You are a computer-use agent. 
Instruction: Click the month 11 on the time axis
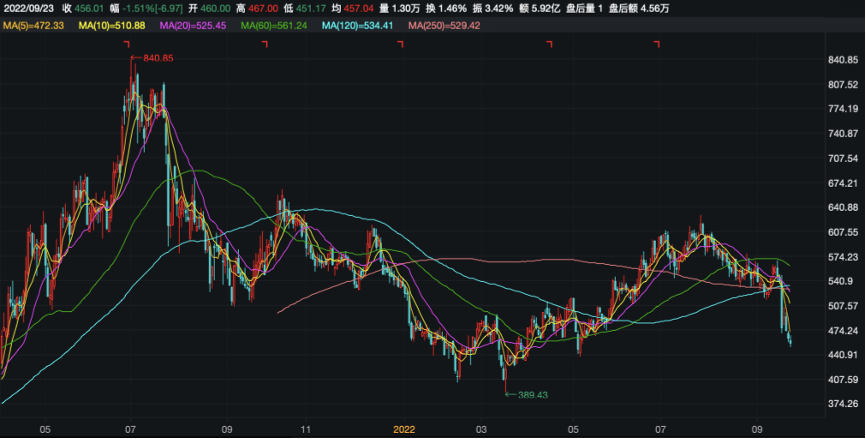[305, 430]
